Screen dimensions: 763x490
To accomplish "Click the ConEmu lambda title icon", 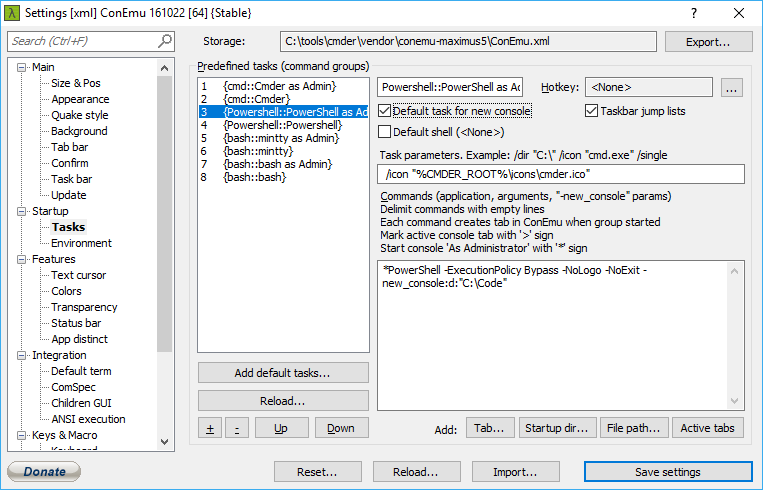I will point(12,13).
